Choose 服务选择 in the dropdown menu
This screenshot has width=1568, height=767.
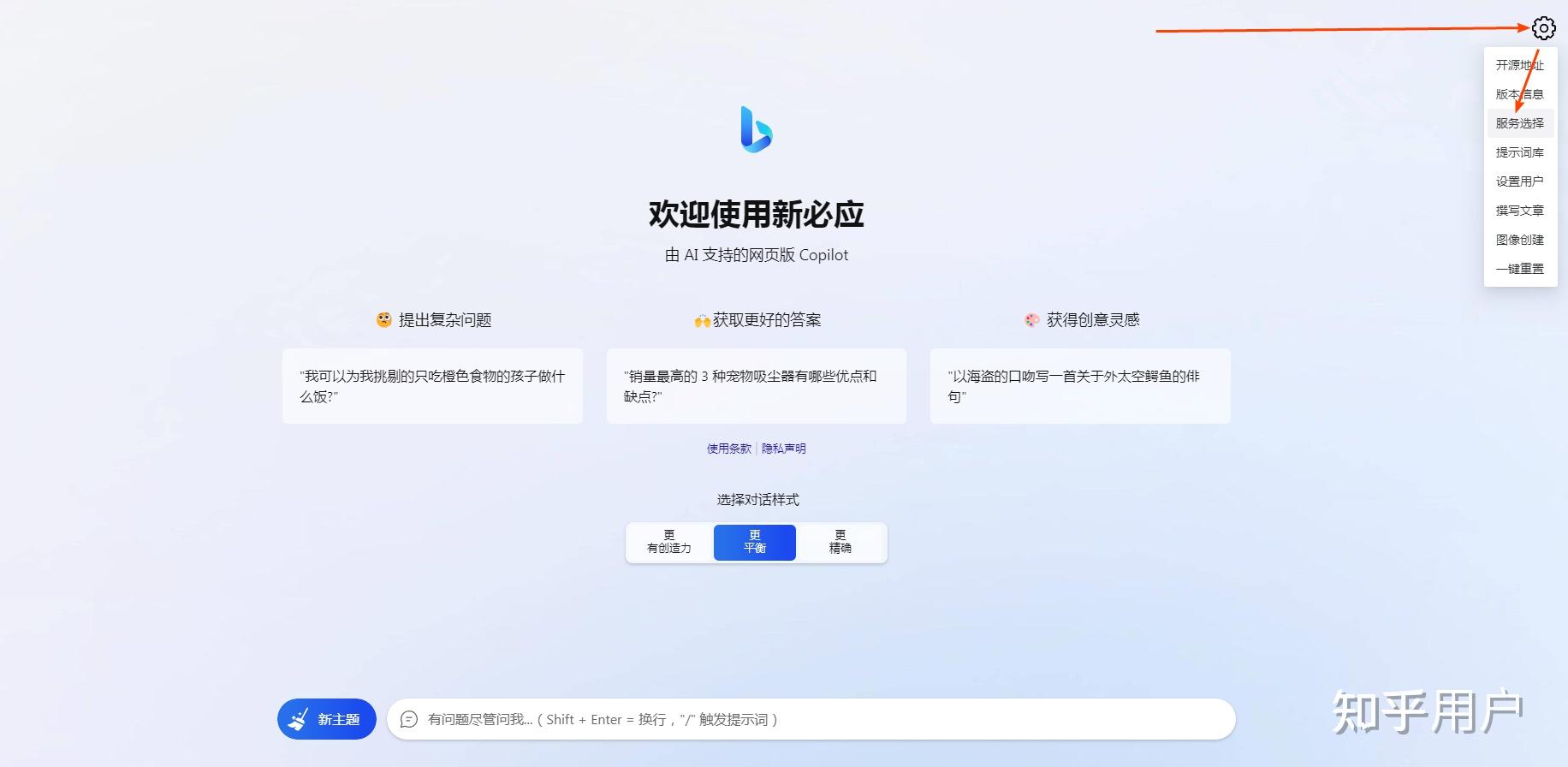coord(1519,123)
